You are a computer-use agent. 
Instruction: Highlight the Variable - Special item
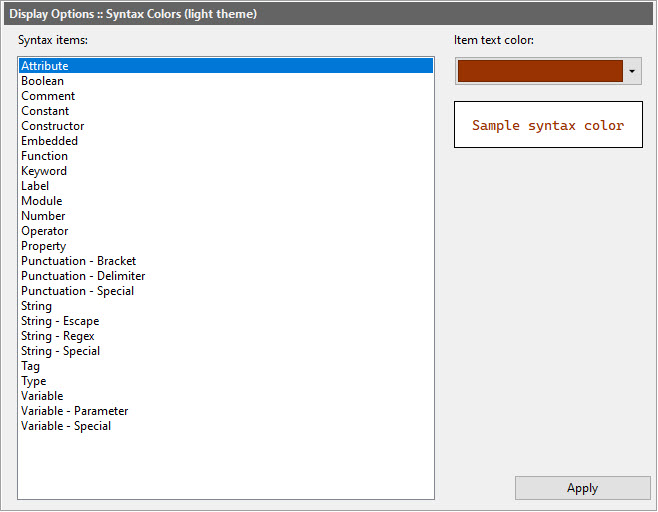pyautogui.click(x=226, y=426)
